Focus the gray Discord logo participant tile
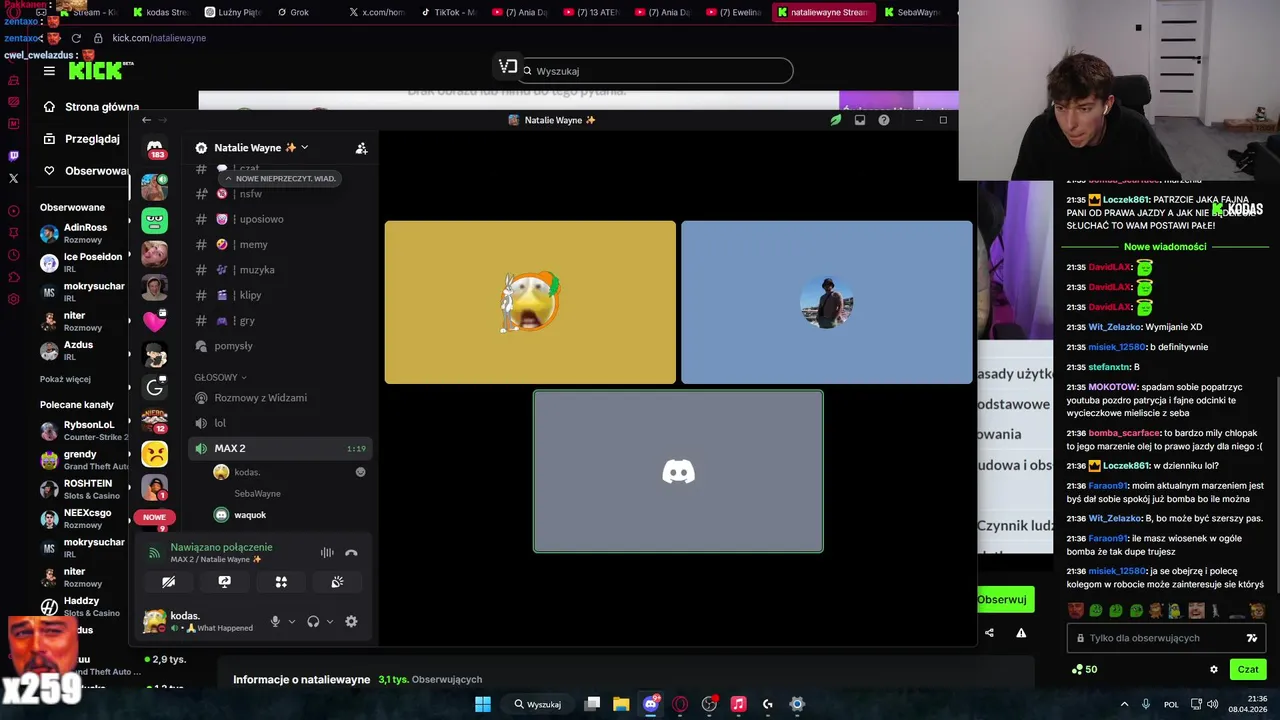This screenshot has height=720, width=1280. [x=678, y=471]
